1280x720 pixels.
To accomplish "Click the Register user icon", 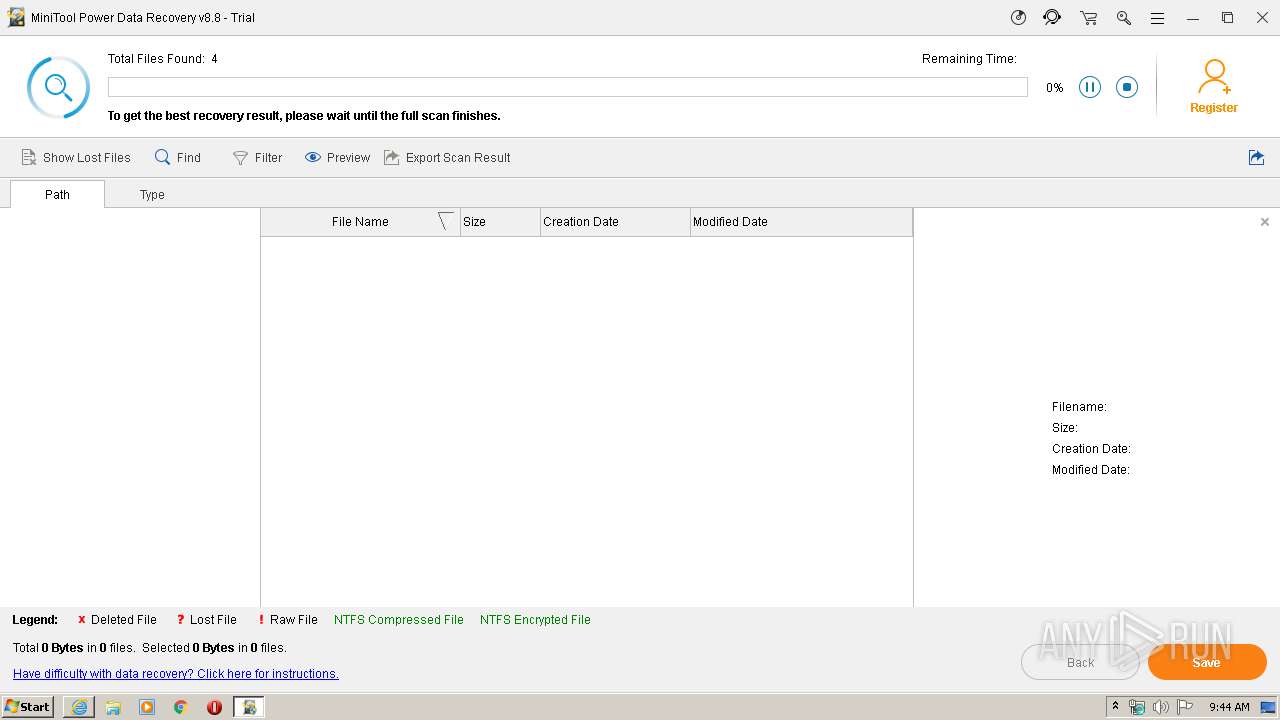I will (1214, 76).
